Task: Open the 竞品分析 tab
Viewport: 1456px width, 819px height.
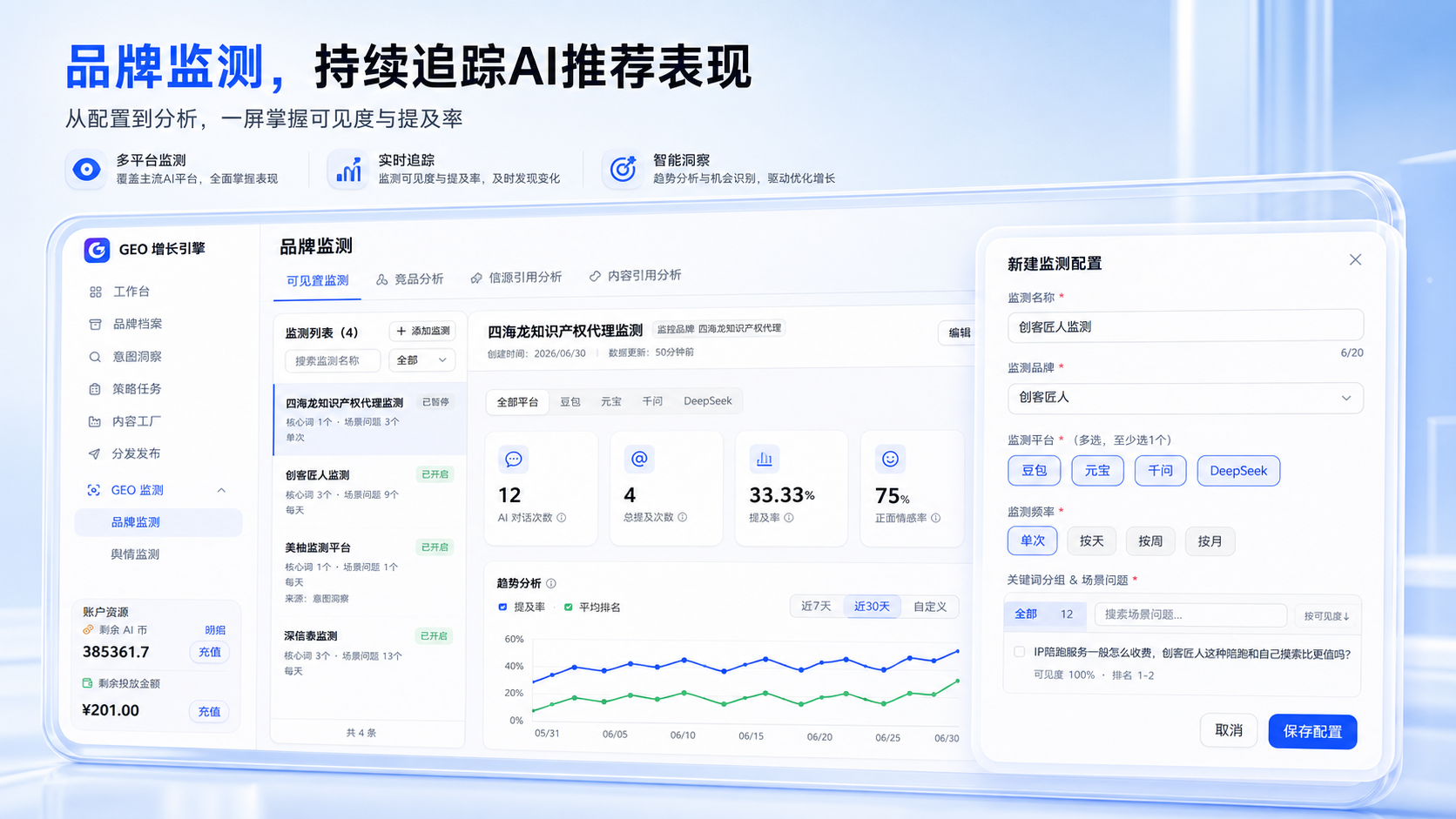Action: 409,279
